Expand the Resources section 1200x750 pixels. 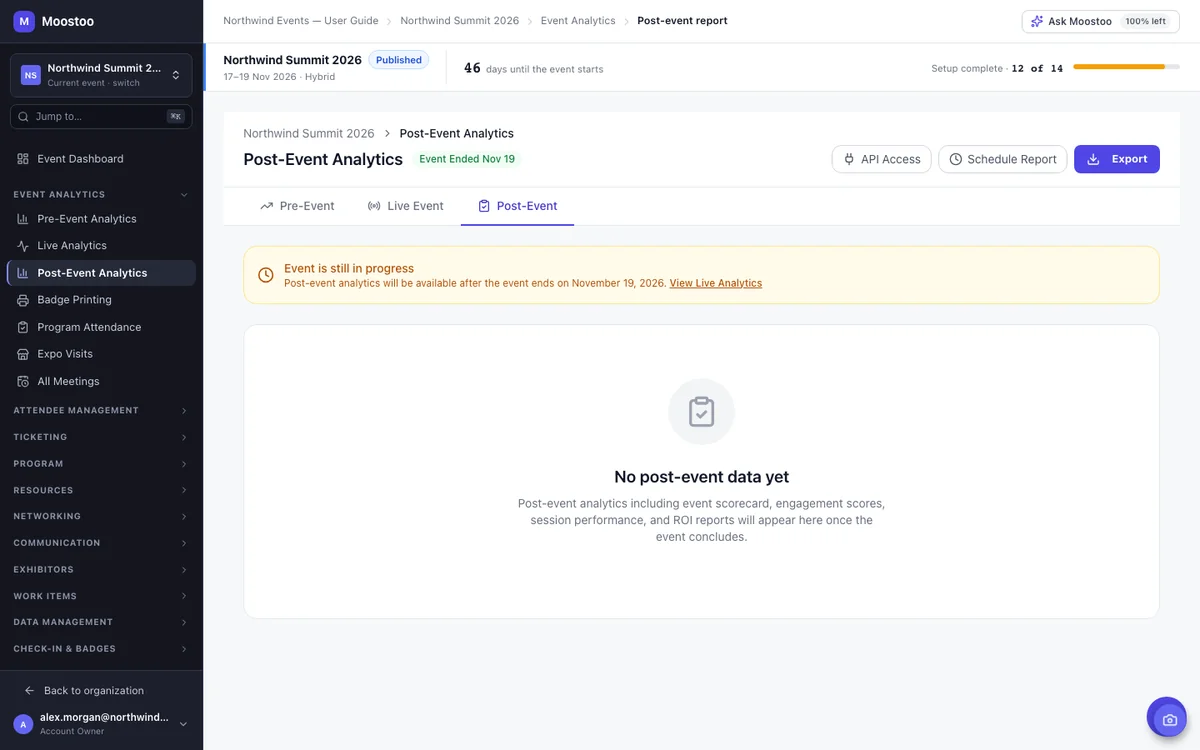tap(101, 490)
